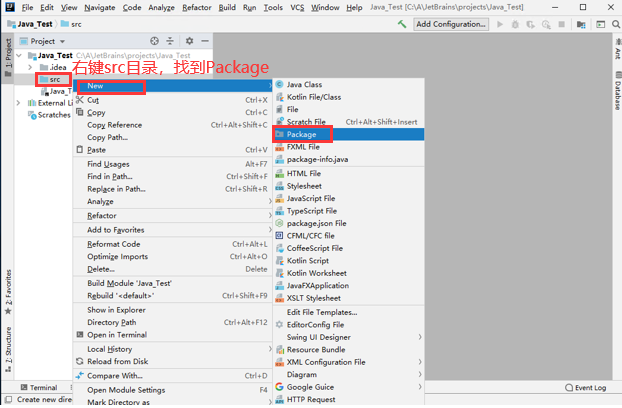Open the Terminal tool window
Image resolution: width=622 pixels, height=408 pixels.
click(x=39, y=388)
